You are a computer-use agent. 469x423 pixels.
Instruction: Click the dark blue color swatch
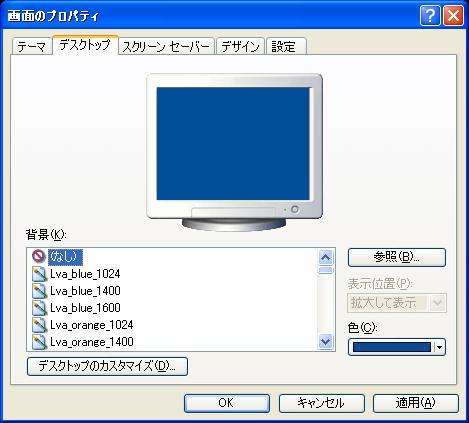click(392, 347)
